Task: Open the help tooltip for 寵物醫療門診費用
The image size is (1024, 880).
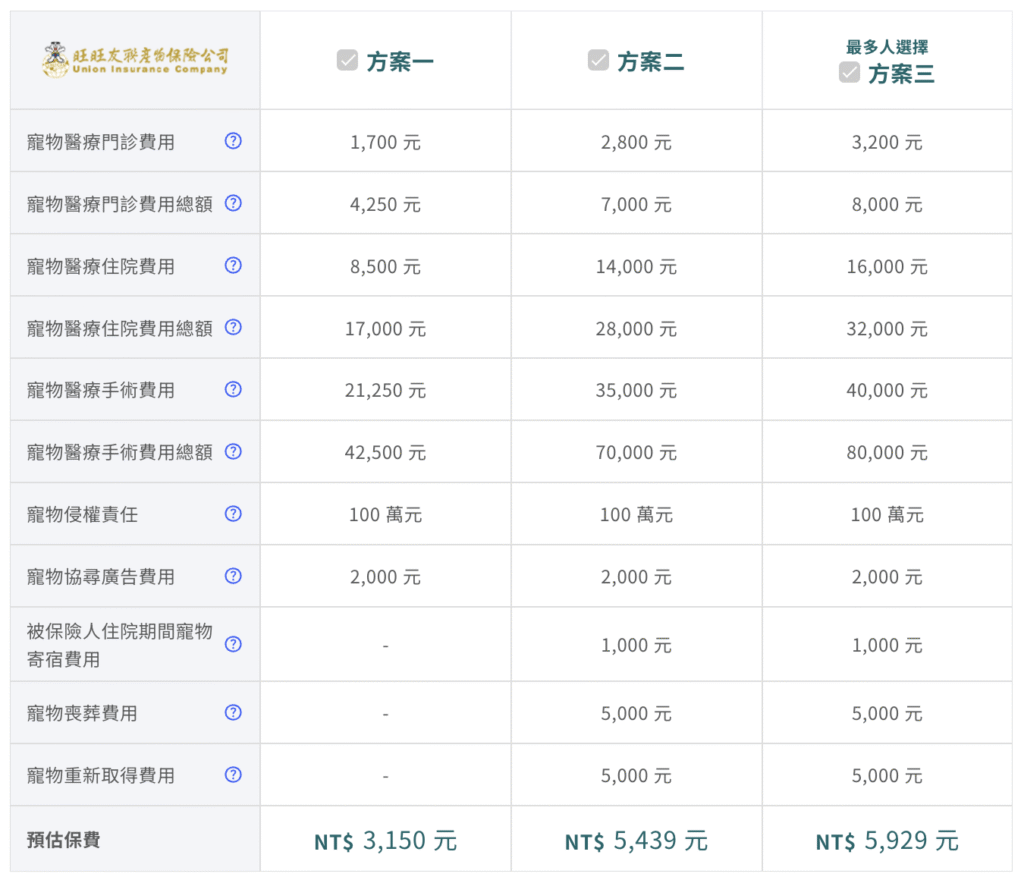Action: tap(232, 141)
